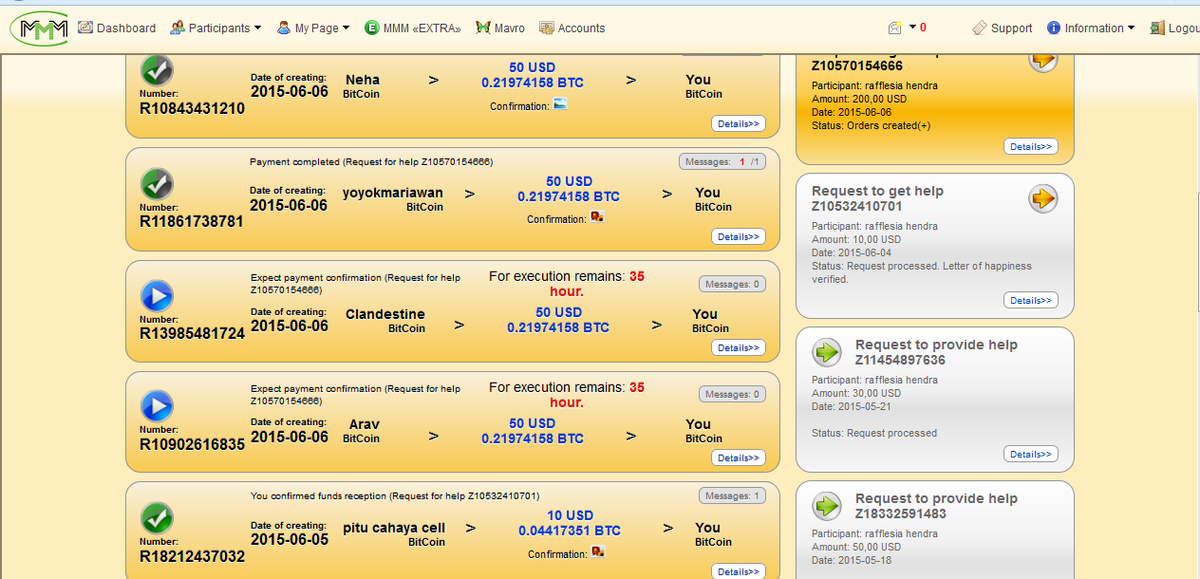This screenshot has width=1200, height=579.
Task: Click the My Page person icon
Action: tap(284, 28)
